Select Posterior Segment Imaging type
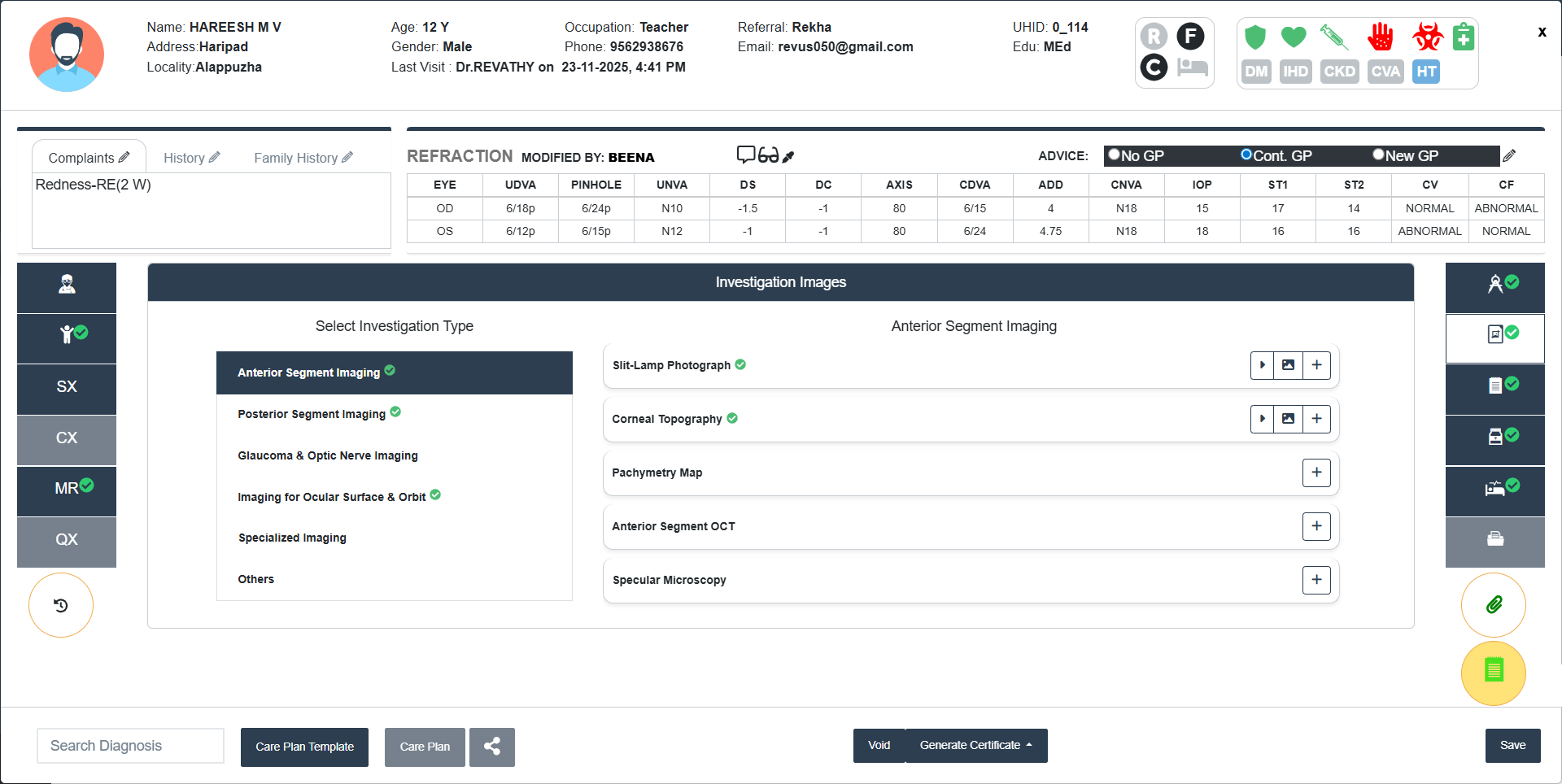 (x=312, y=414)
